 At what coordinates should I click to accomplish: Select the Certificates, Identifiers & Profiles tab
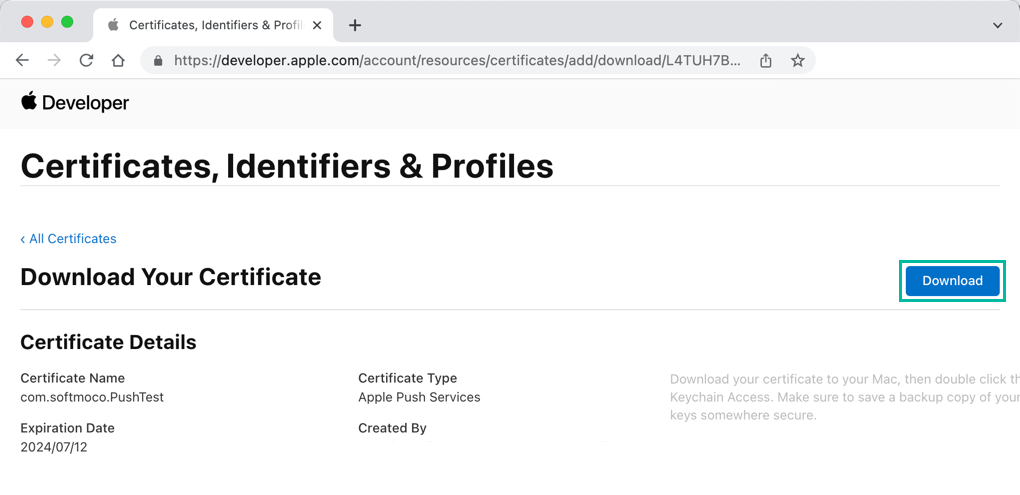tap(210, 25)
